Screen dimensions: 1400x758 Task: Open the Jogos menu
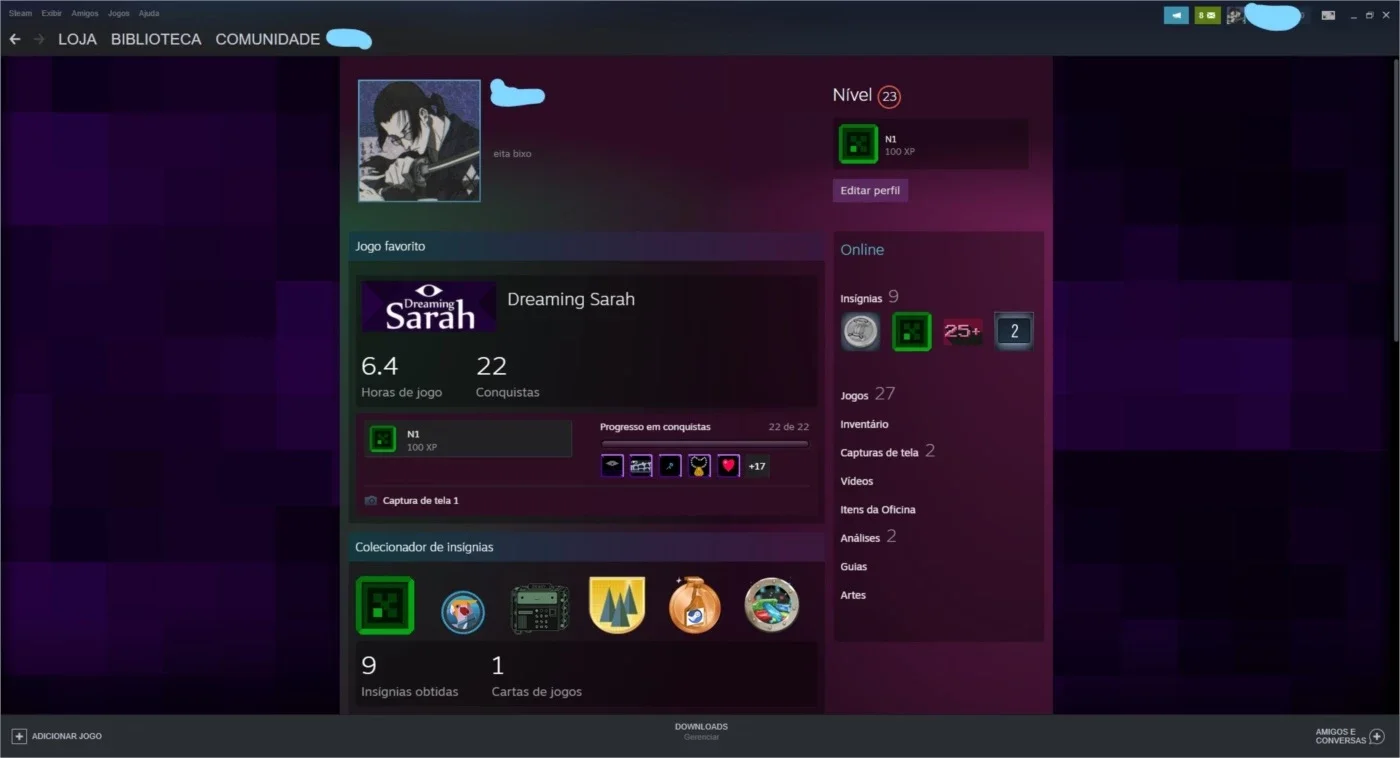119,13
